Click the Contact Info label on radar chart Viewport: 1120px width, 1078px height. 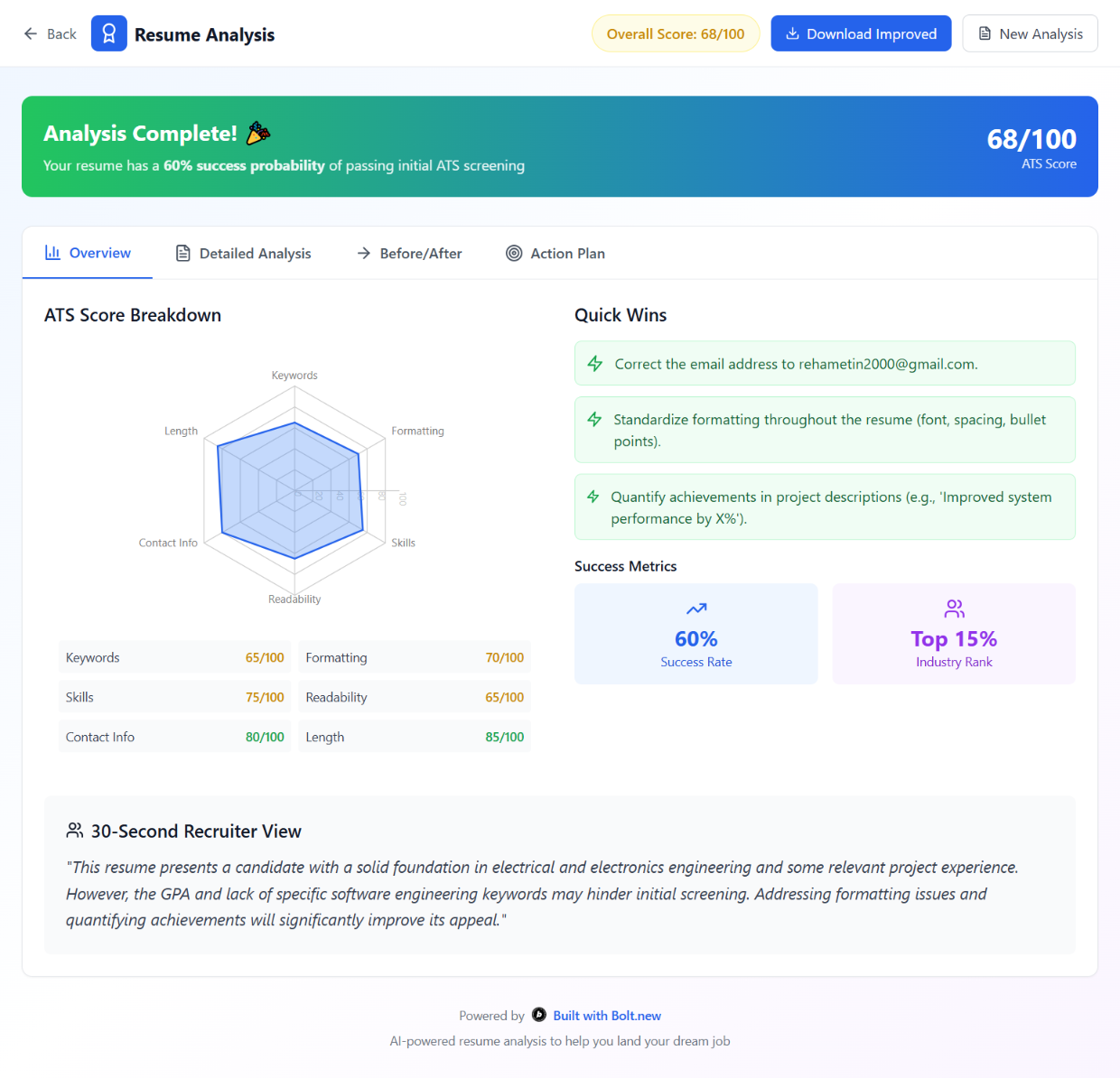pos(168,543)
